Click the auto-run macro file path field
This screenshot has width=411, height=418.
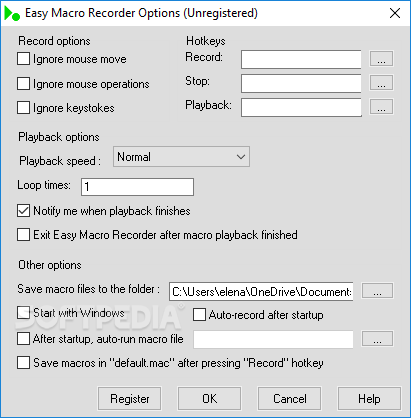[x=273, y=339]
